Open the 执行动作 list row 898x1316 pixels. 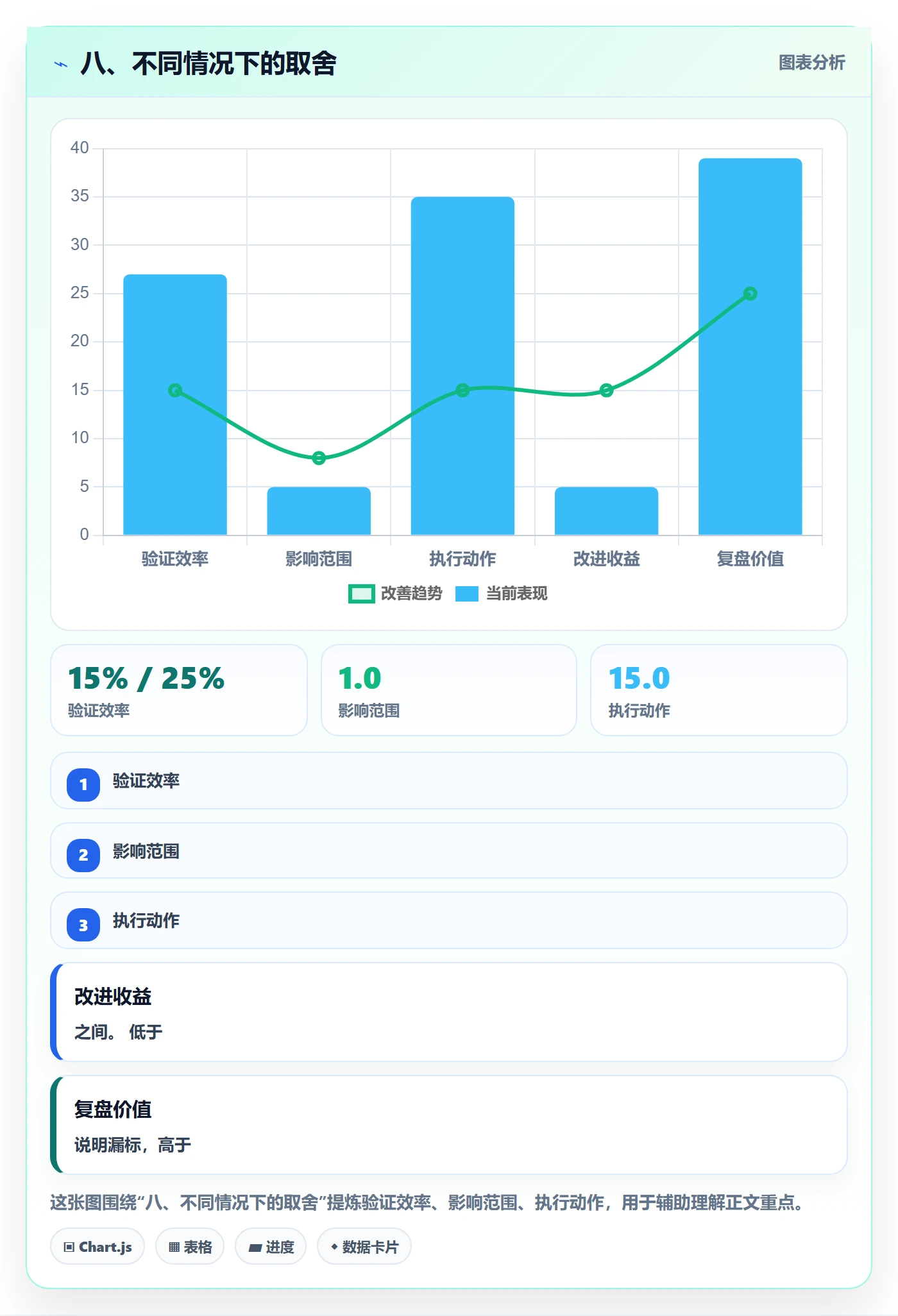coord(449,921)
